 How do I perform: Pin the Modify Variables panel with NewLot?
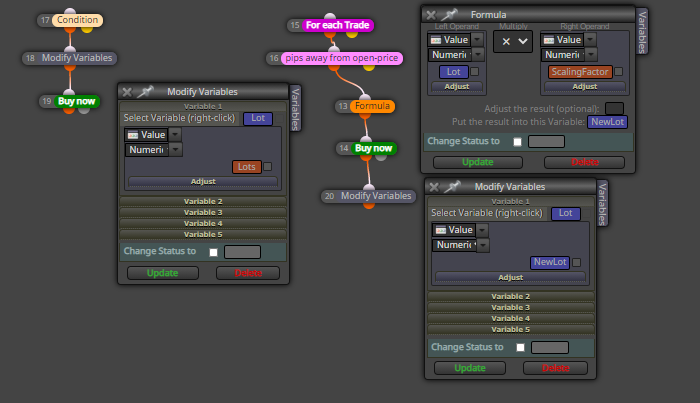pos(452,187)
